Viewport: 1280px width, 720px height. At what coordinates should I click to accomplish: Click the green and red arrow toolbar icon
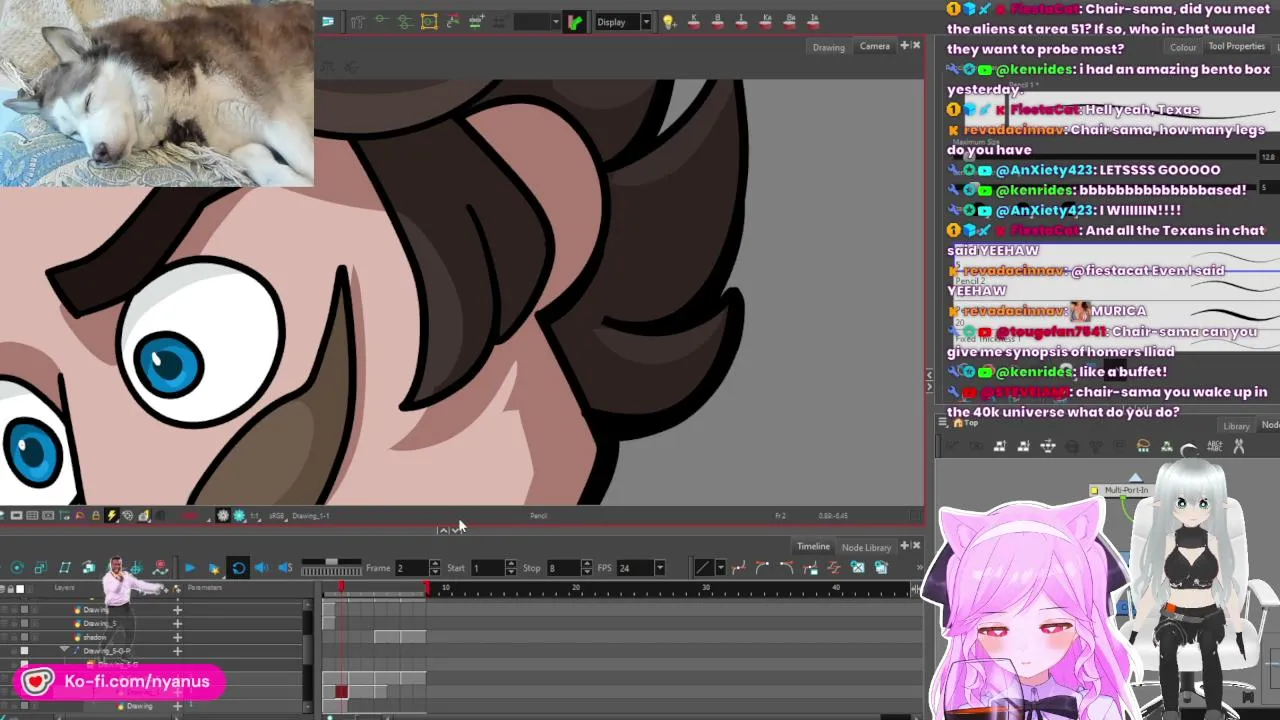coord(575,22)
